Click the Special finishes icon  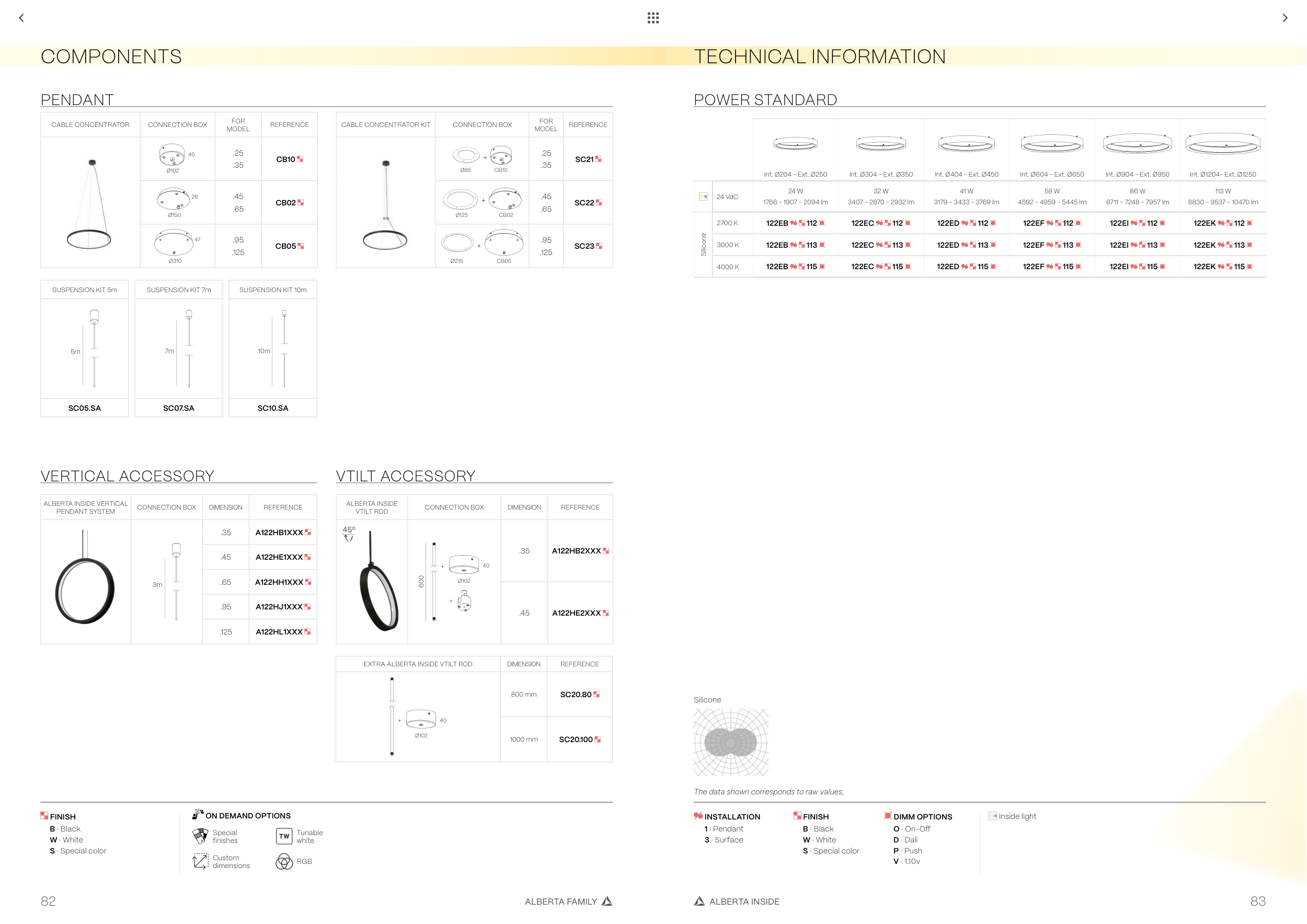point(200,836)
